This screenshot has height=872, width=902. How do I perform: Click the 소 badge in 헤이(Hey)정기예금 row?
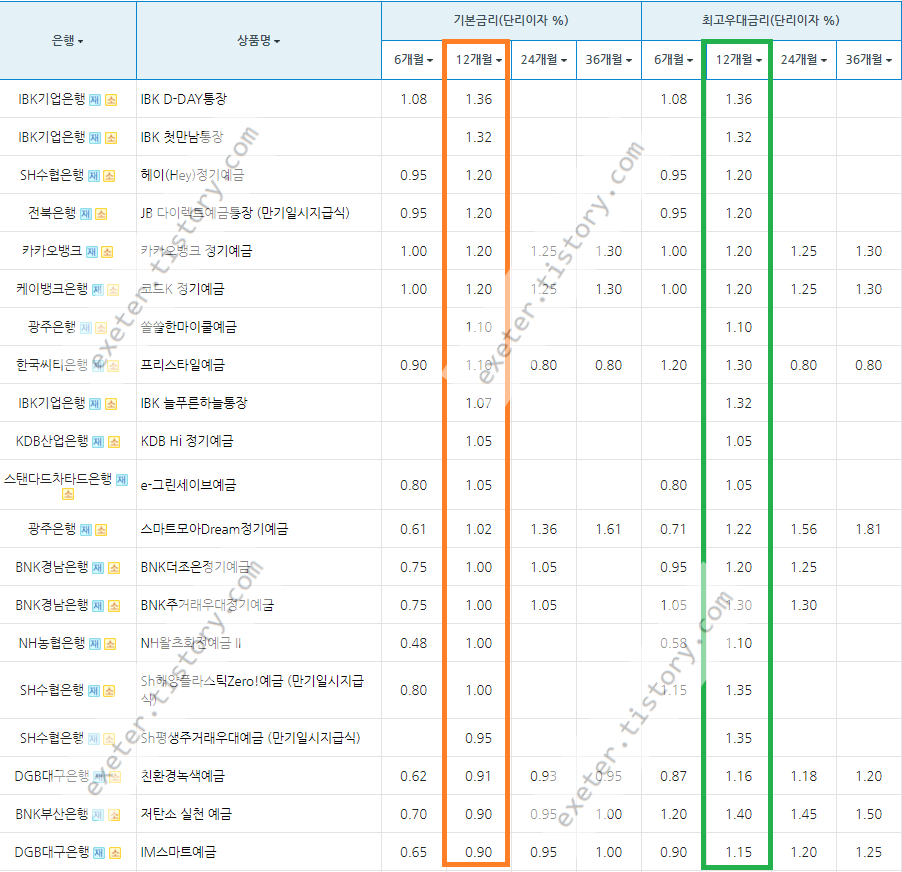tap(109, 176)
